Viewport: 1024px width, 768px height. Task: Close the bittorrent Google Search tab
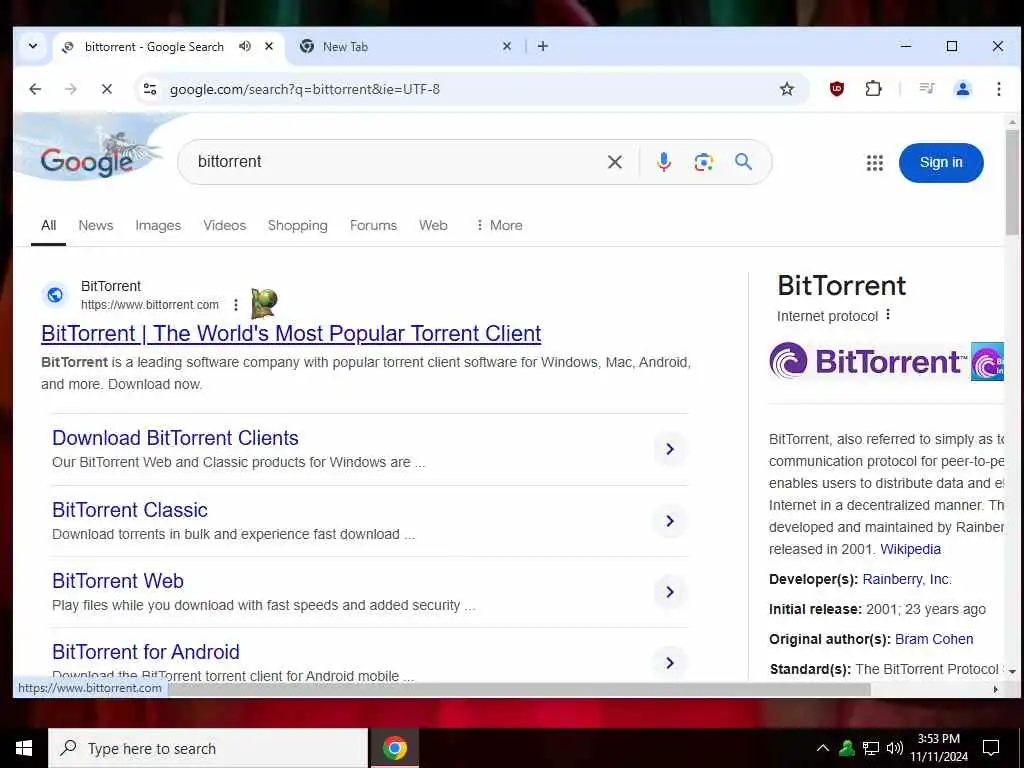pyautogui.click(x=268, y=46)
